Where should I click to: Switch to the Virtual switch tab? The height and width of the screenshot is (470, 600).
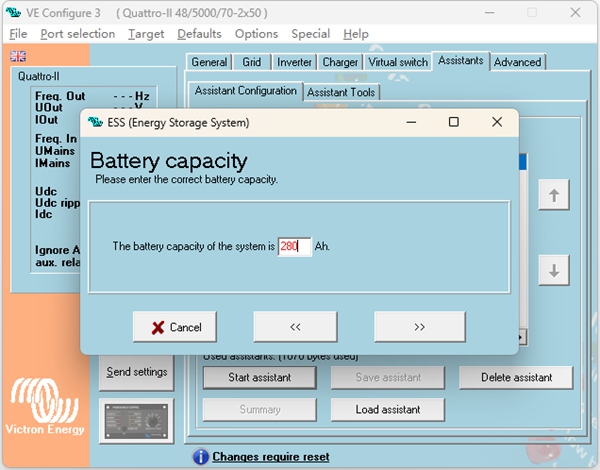click(x=398, y=62)
